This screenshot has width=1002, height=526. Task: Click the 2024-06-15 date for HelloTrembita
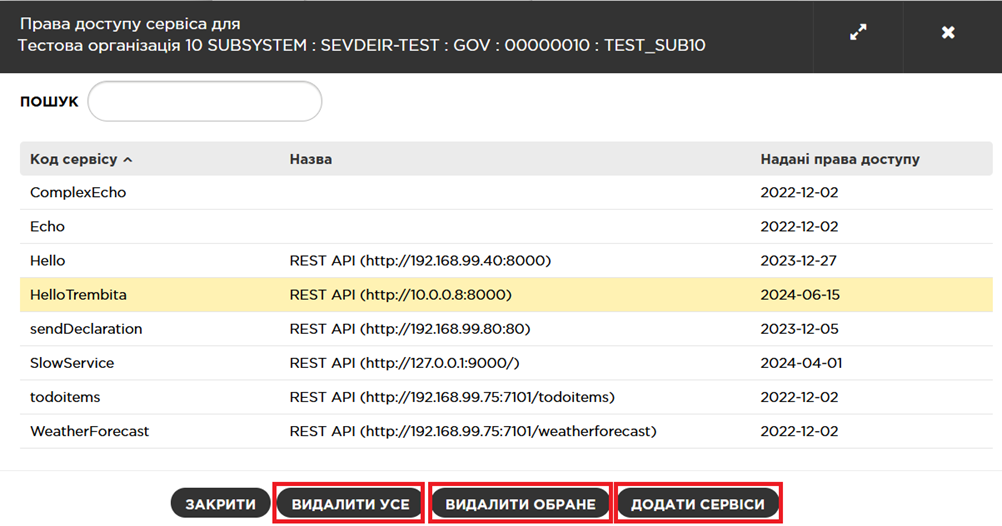point(801,295)
